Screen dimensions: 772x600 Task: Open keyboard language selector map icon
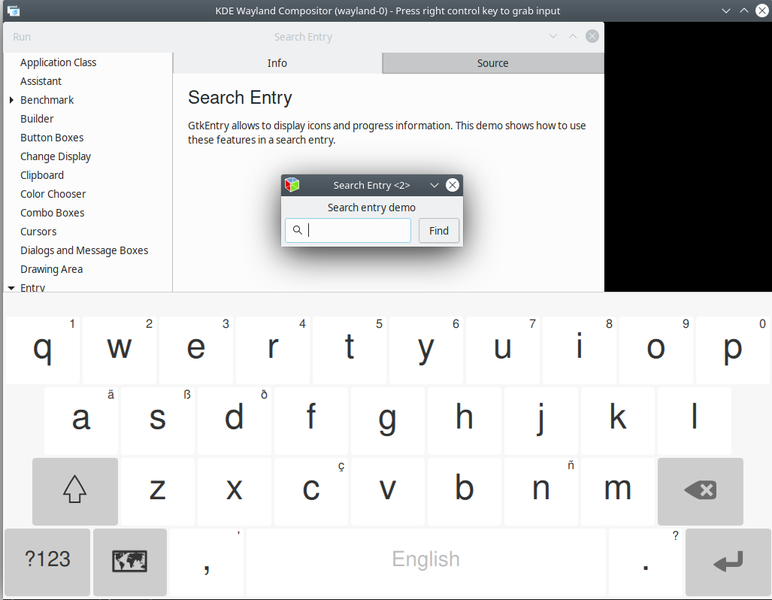click(x=130, y=561)
